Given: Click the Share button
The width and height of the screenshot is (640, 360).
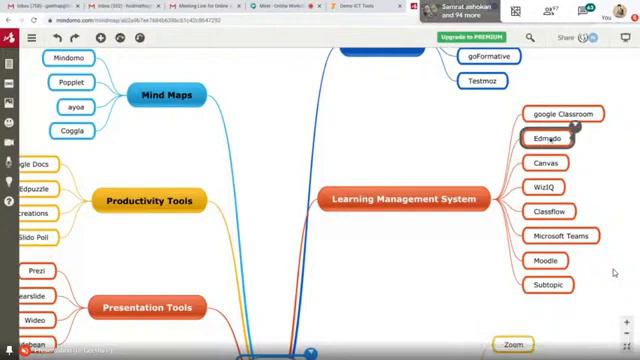Looking at the screenshot, I should (x=566, y=38).
